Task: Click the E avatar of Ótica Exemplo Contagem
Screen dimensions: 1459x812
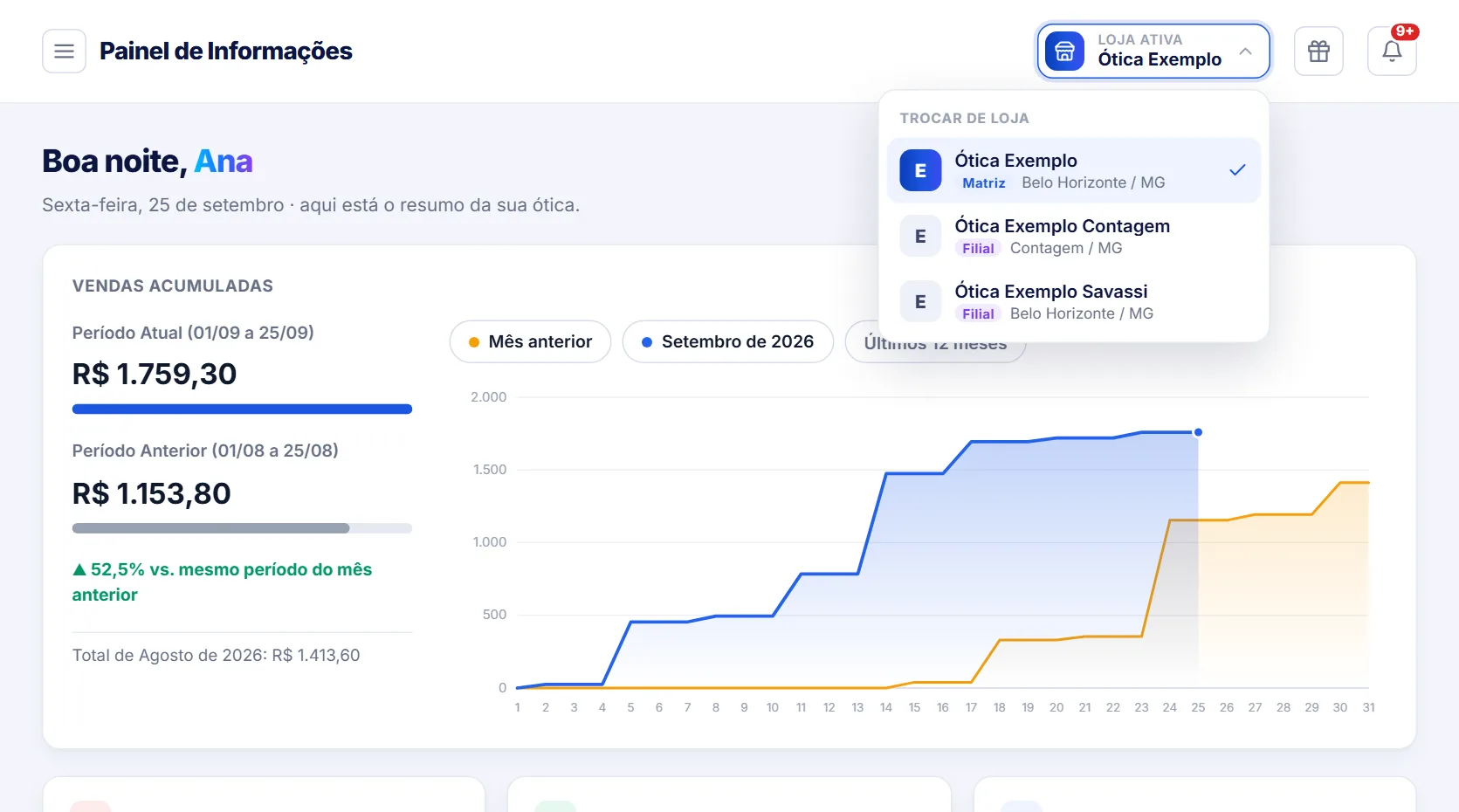Action: [920, 236]
